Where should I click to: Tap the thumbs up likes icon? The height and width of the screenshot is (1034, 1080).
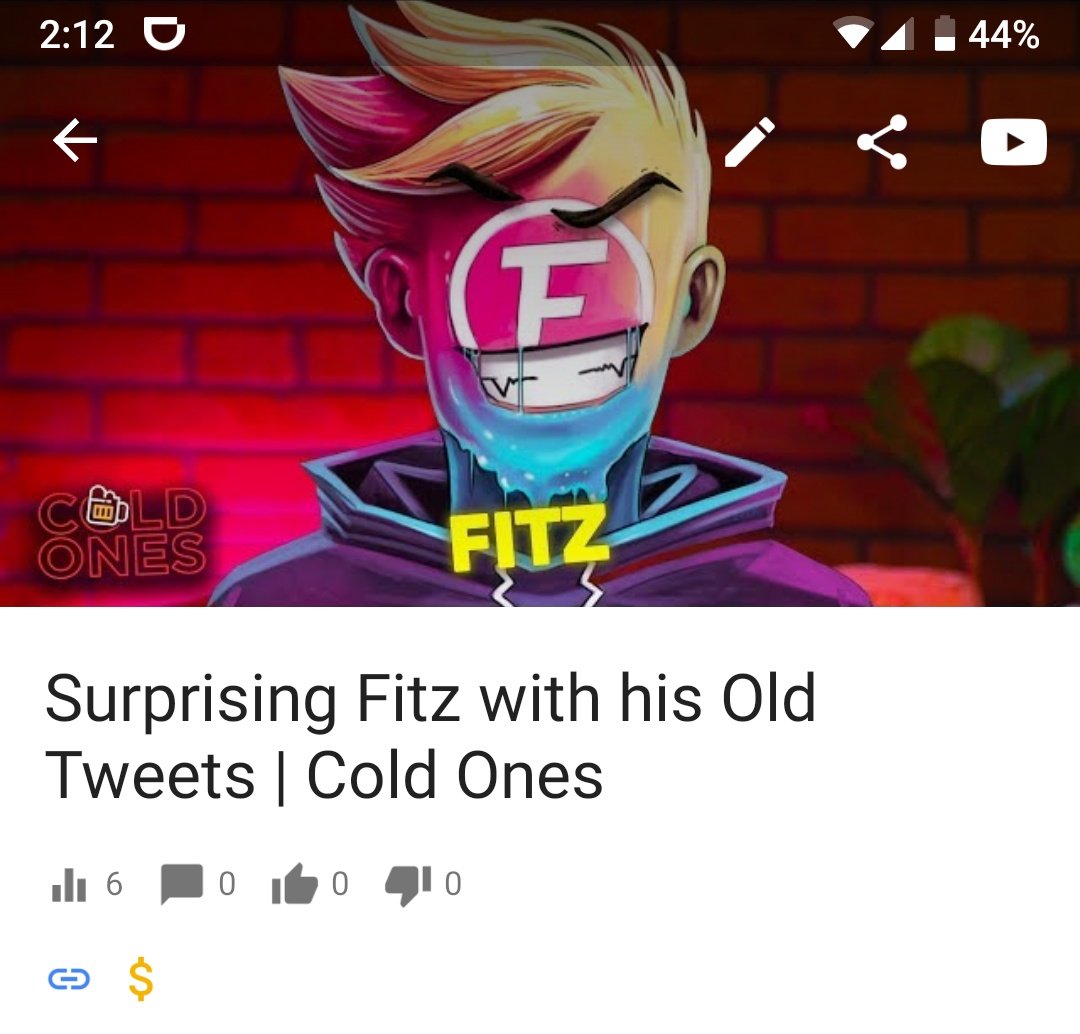tap(295, 883)
